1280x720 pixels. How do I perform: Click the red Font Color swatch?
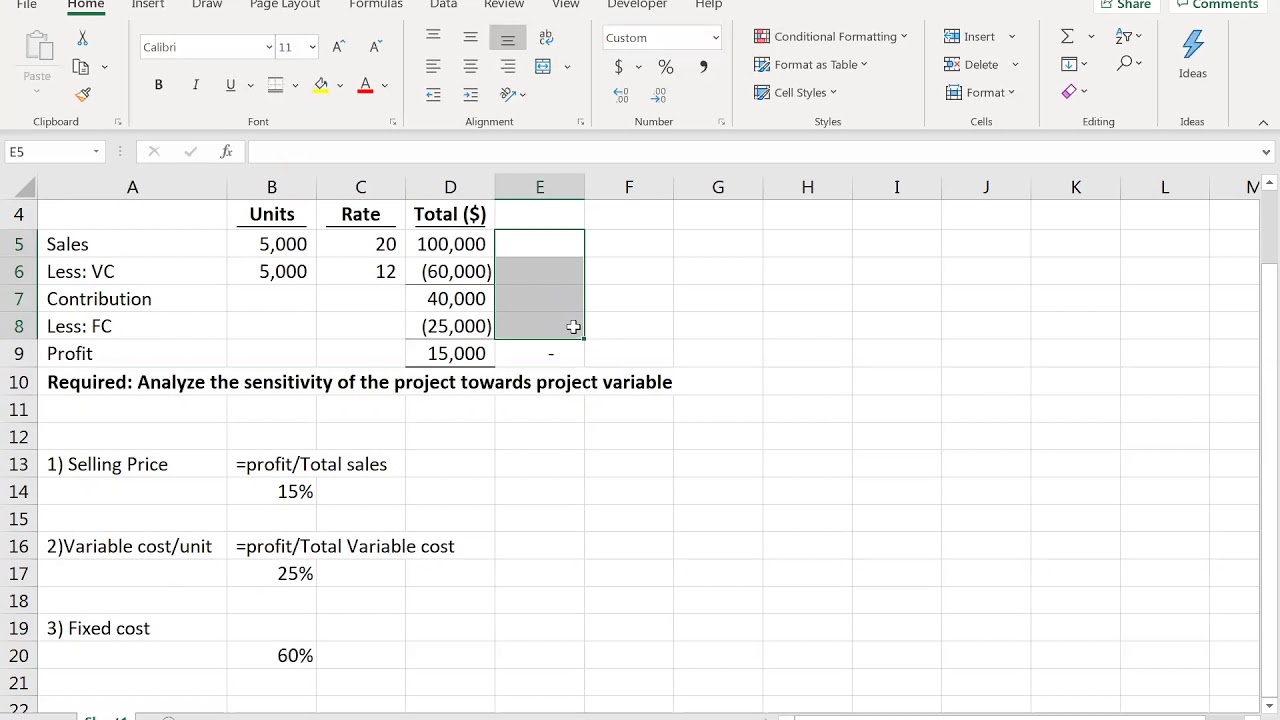(x=365, y=85)
